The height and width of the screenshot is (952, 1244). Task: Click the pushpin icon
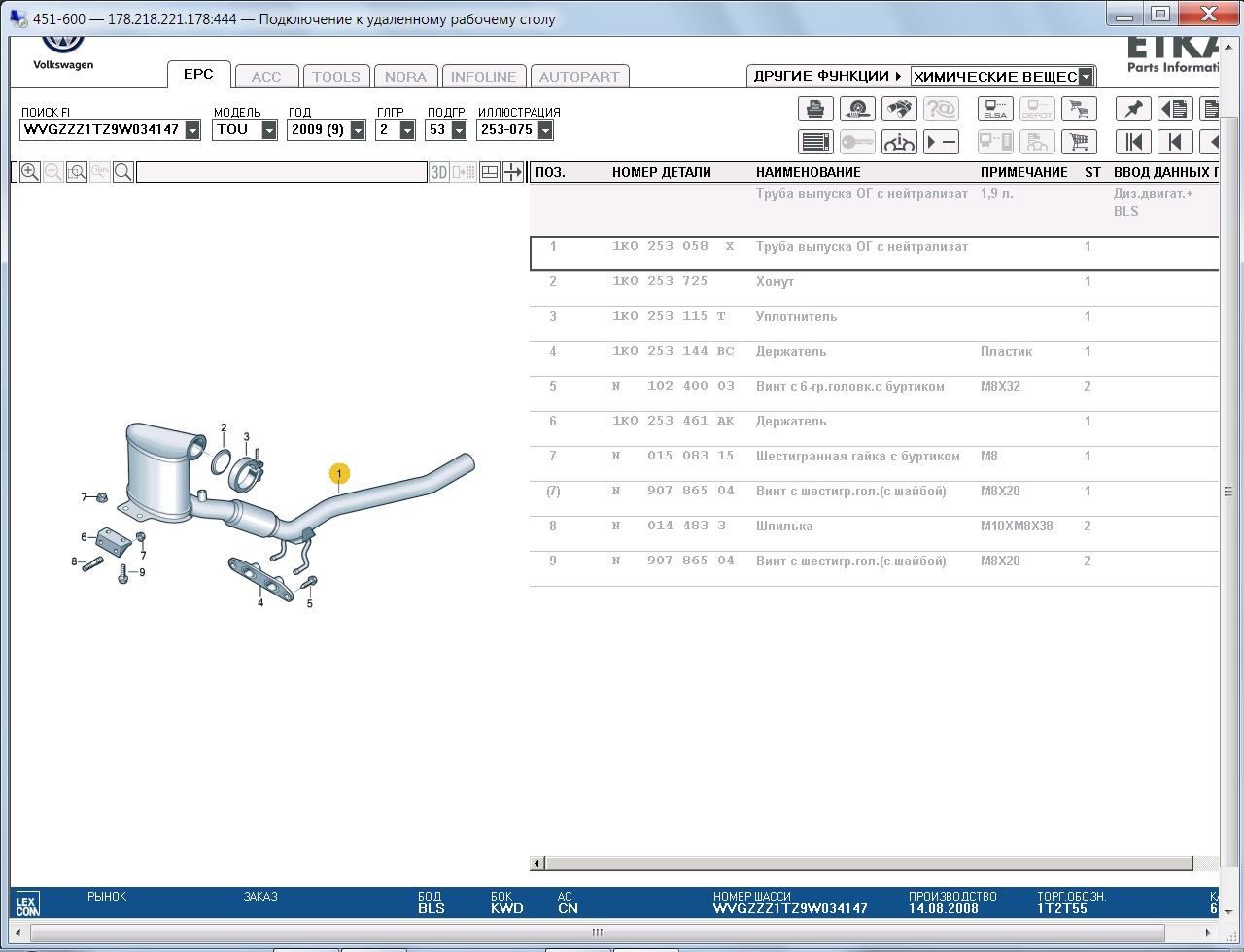[1133, 109]
